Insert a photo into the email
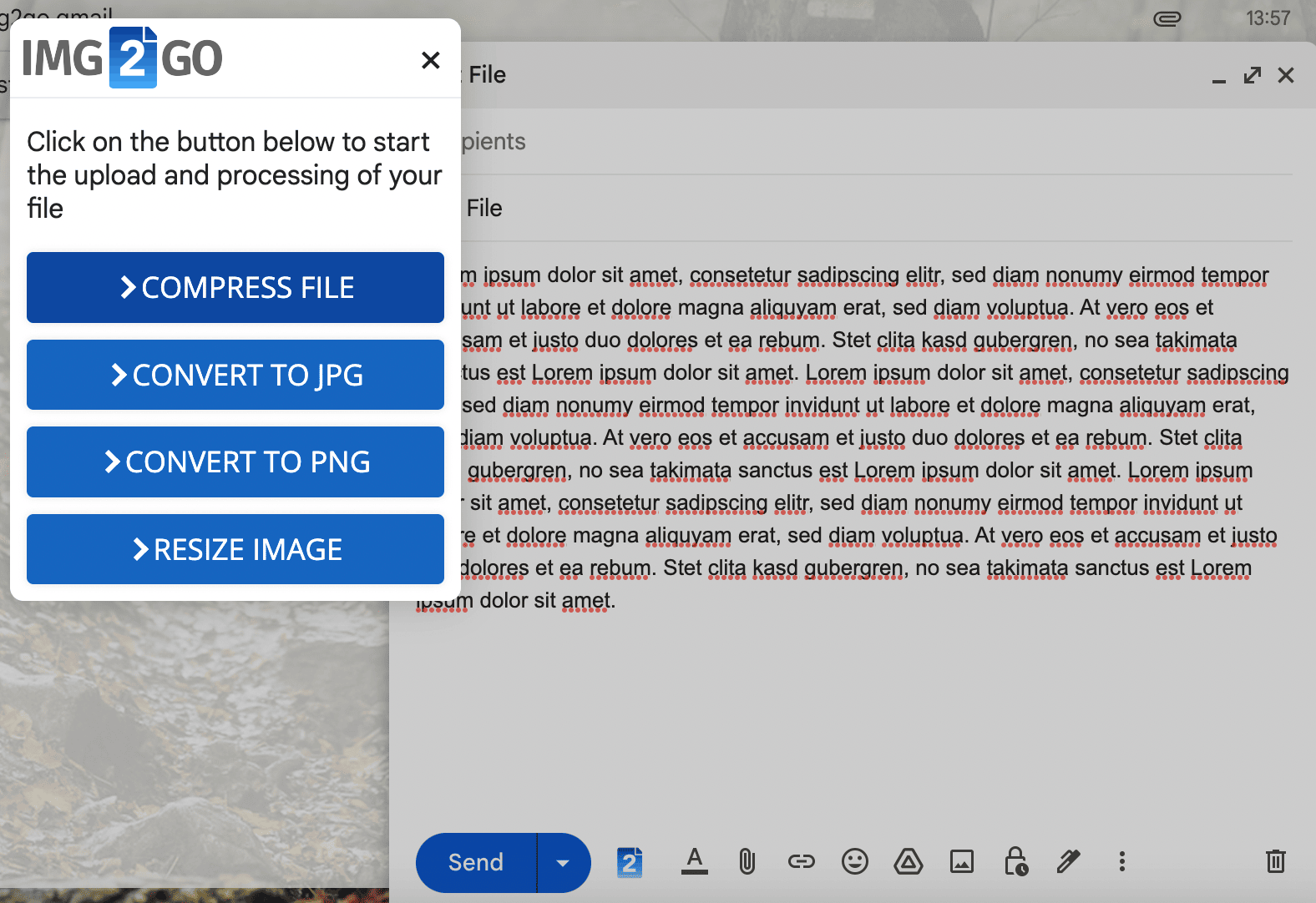Screen dimensions: 1316x903 point(962,861)
